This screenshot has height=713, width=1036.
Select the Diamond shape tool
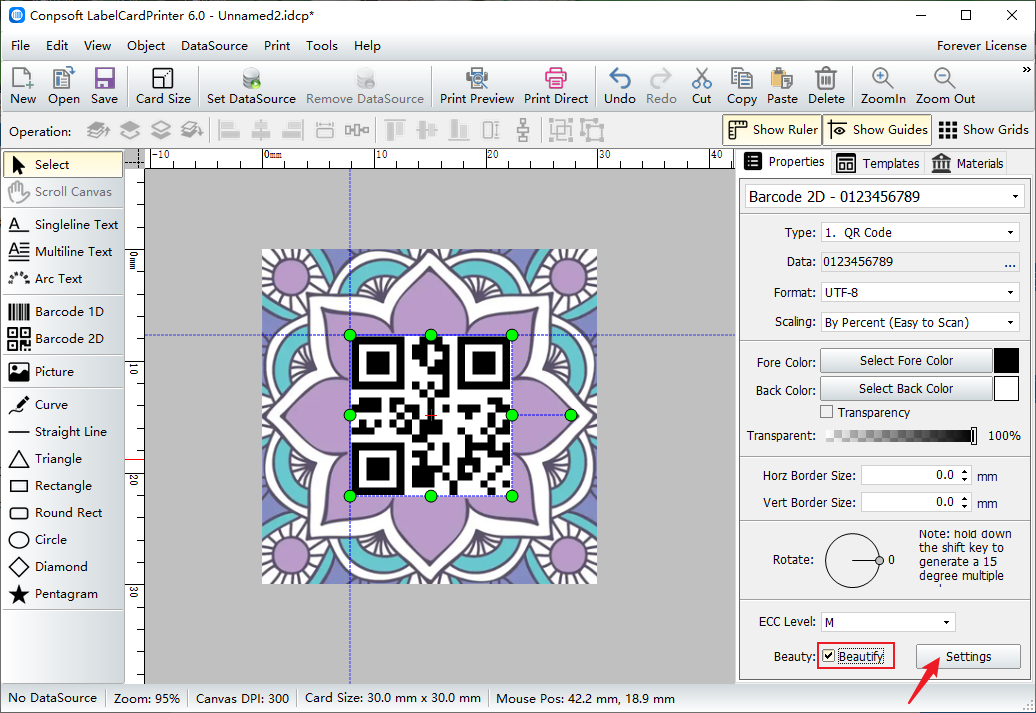(63, 567)
